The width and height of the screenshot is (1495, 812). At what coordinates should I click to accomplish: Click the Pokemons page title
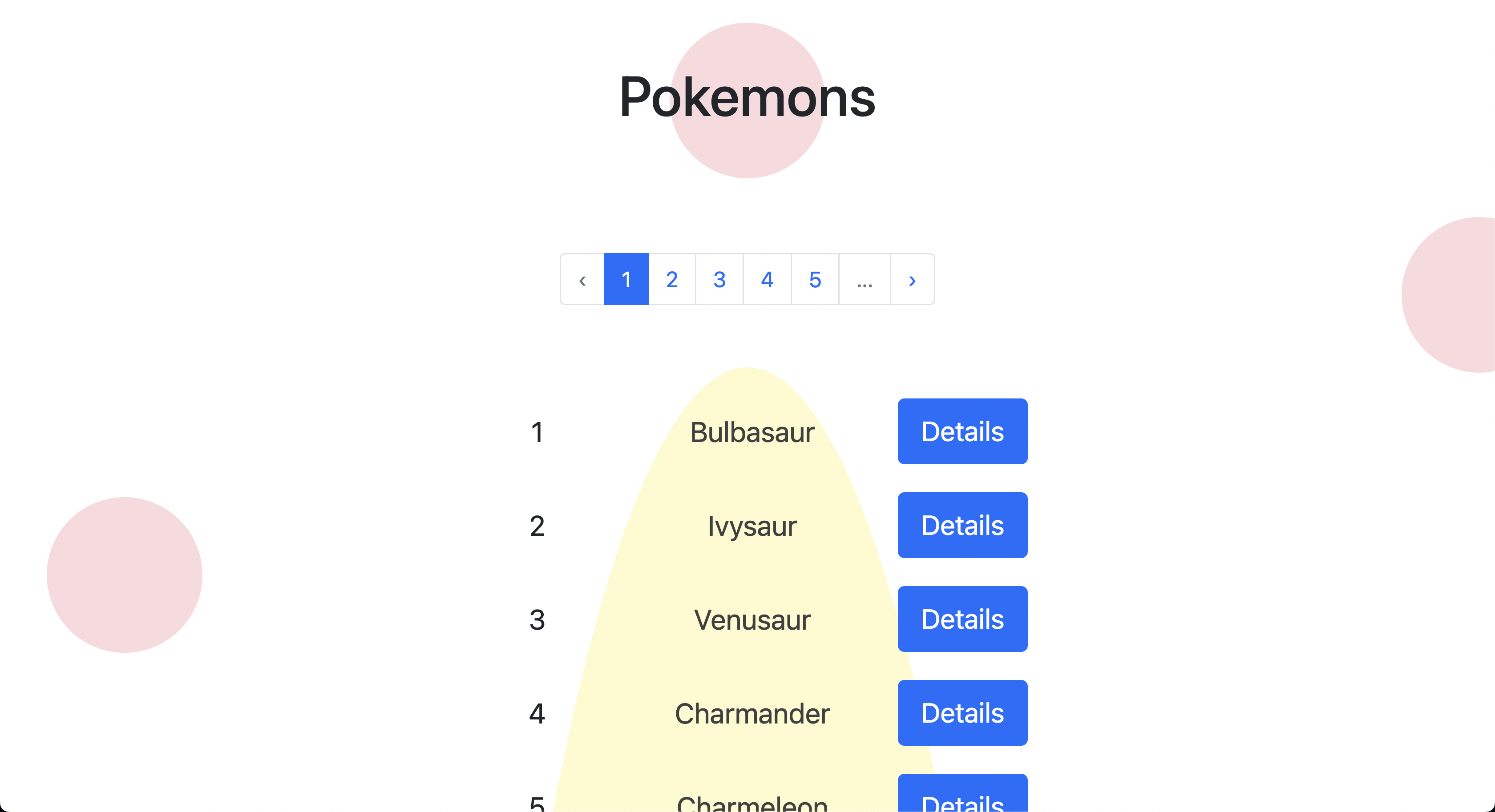pyautogui.click(x=747, y=97)
